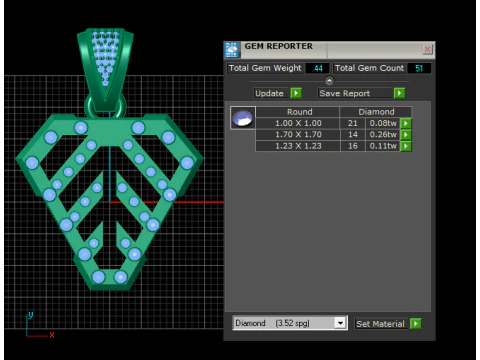The width and height of the screenshot is (480, 360).
Task: Open the Diamond (3.52 spg) material dropdown
Action: click(340, 323)
